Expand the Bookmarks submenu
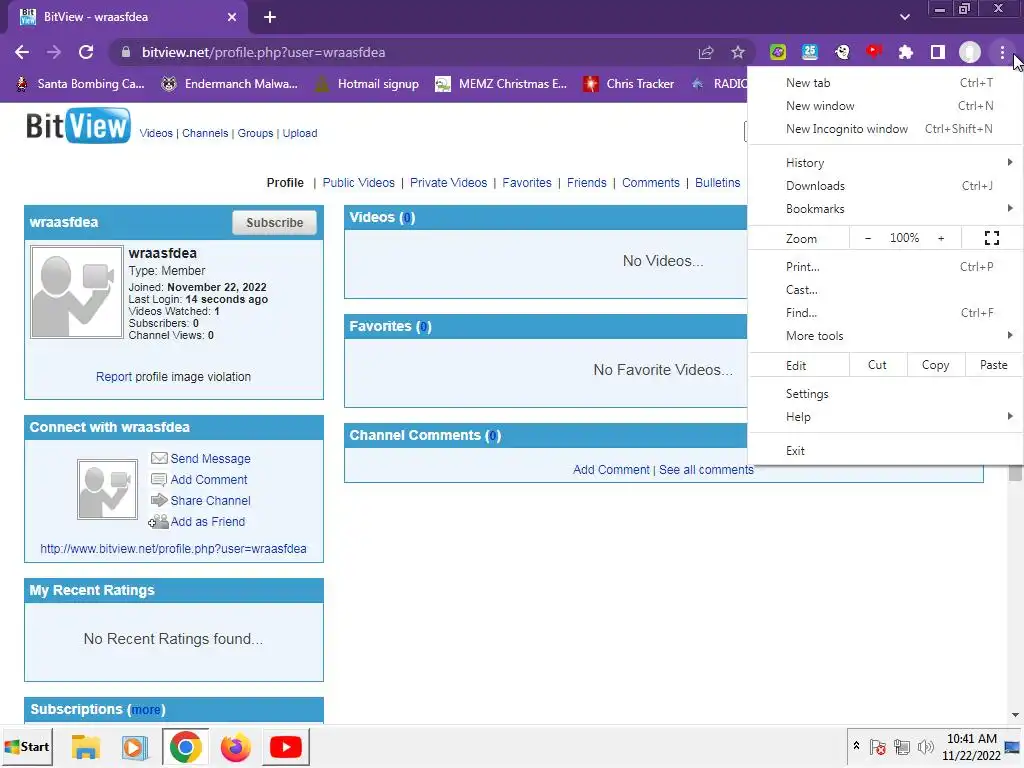Viewport: 1024px width, 768px height. click(x=886, y=209)
